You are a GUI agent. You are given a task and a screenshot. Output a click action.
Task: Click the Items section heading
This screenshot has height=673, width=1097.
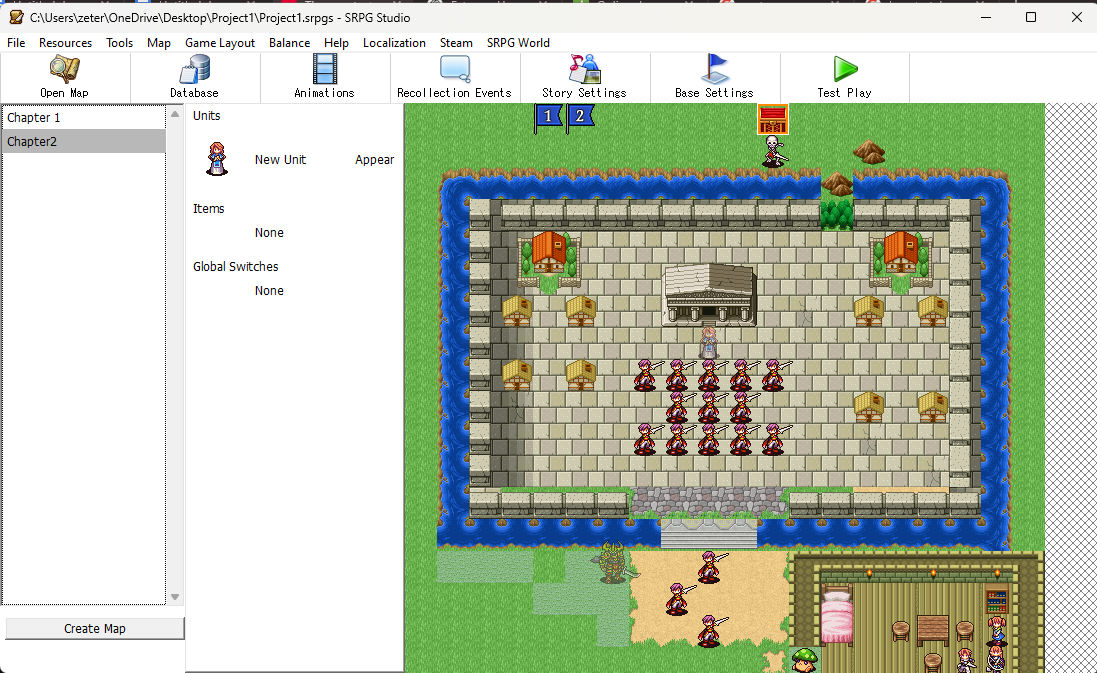click(208, 208)
